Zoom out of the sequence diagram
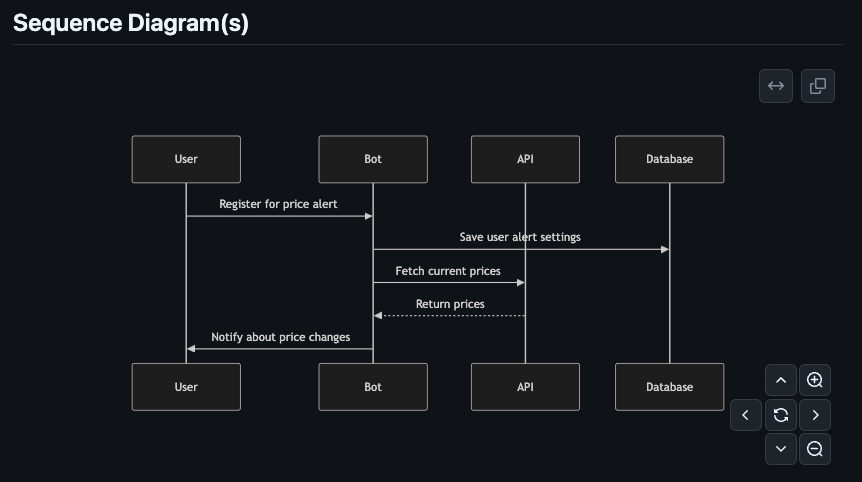The height and width of the screenshot is (482, 862). [x=815, y=449]
